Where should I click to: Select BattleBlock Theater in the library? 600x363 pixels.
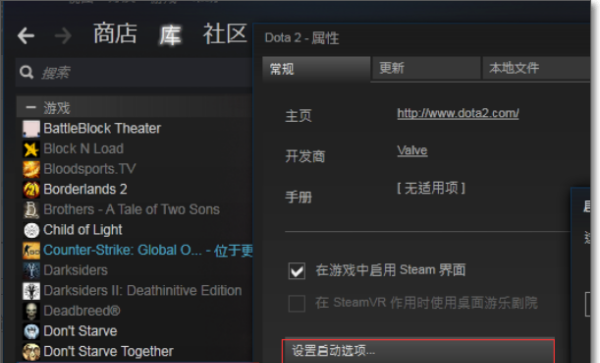tap(102, 129)
